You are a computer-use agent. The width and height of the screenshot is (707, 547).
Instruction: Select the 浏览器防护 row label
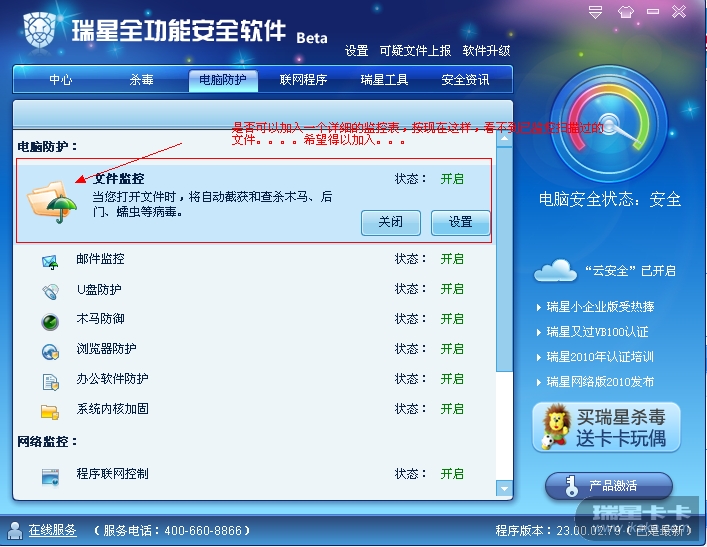pos(106,349)
